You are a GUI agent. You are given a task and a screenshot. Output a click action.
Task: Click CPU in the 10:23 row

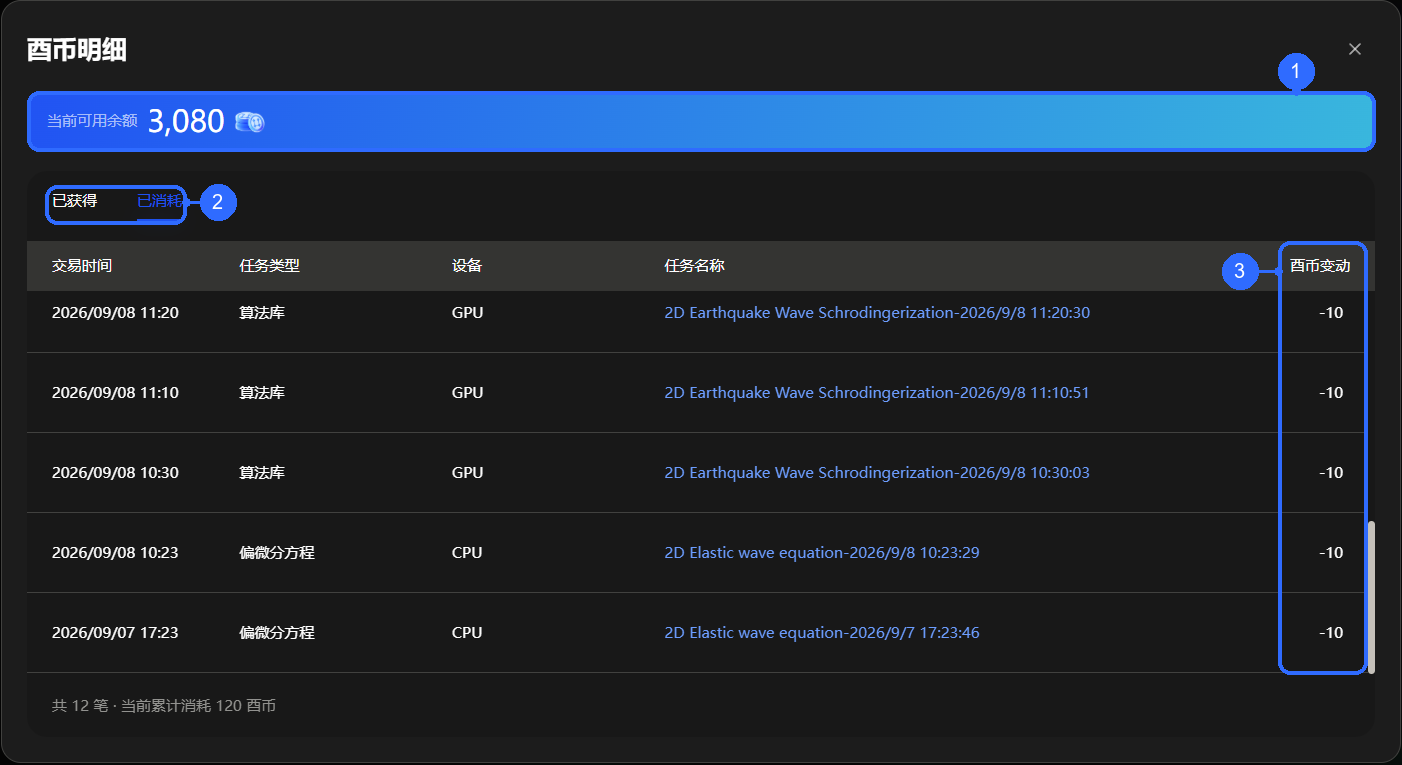pyautogui.click(x=467, y=553)
